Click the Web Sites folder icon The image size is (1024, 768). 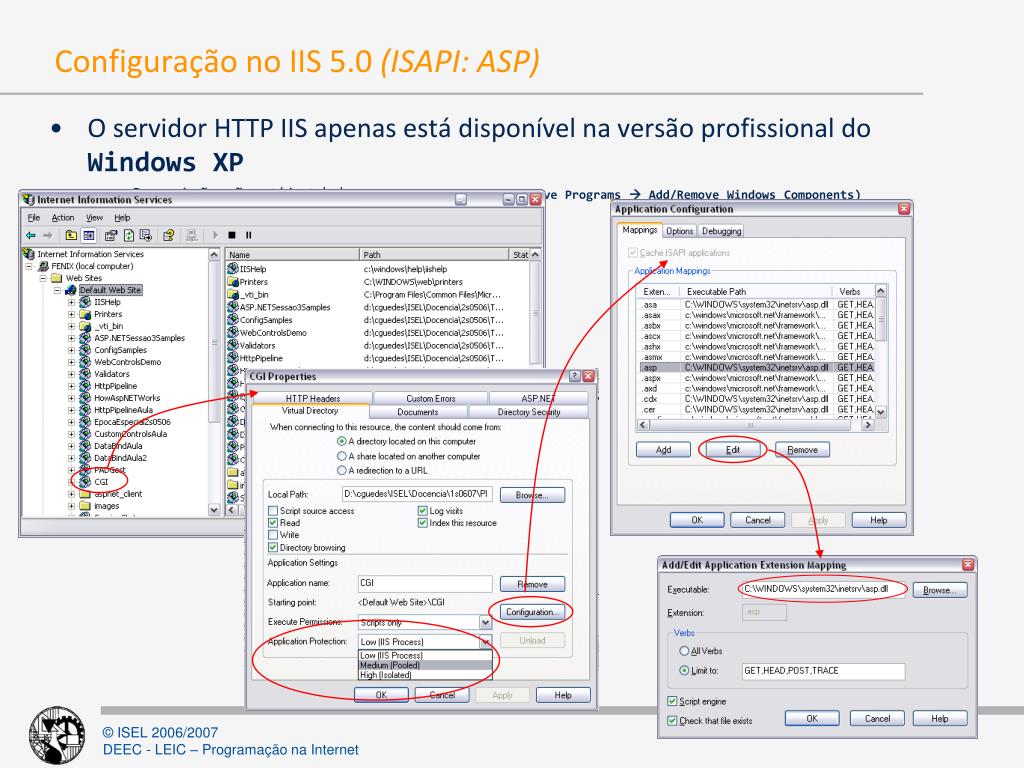[57, 278]
